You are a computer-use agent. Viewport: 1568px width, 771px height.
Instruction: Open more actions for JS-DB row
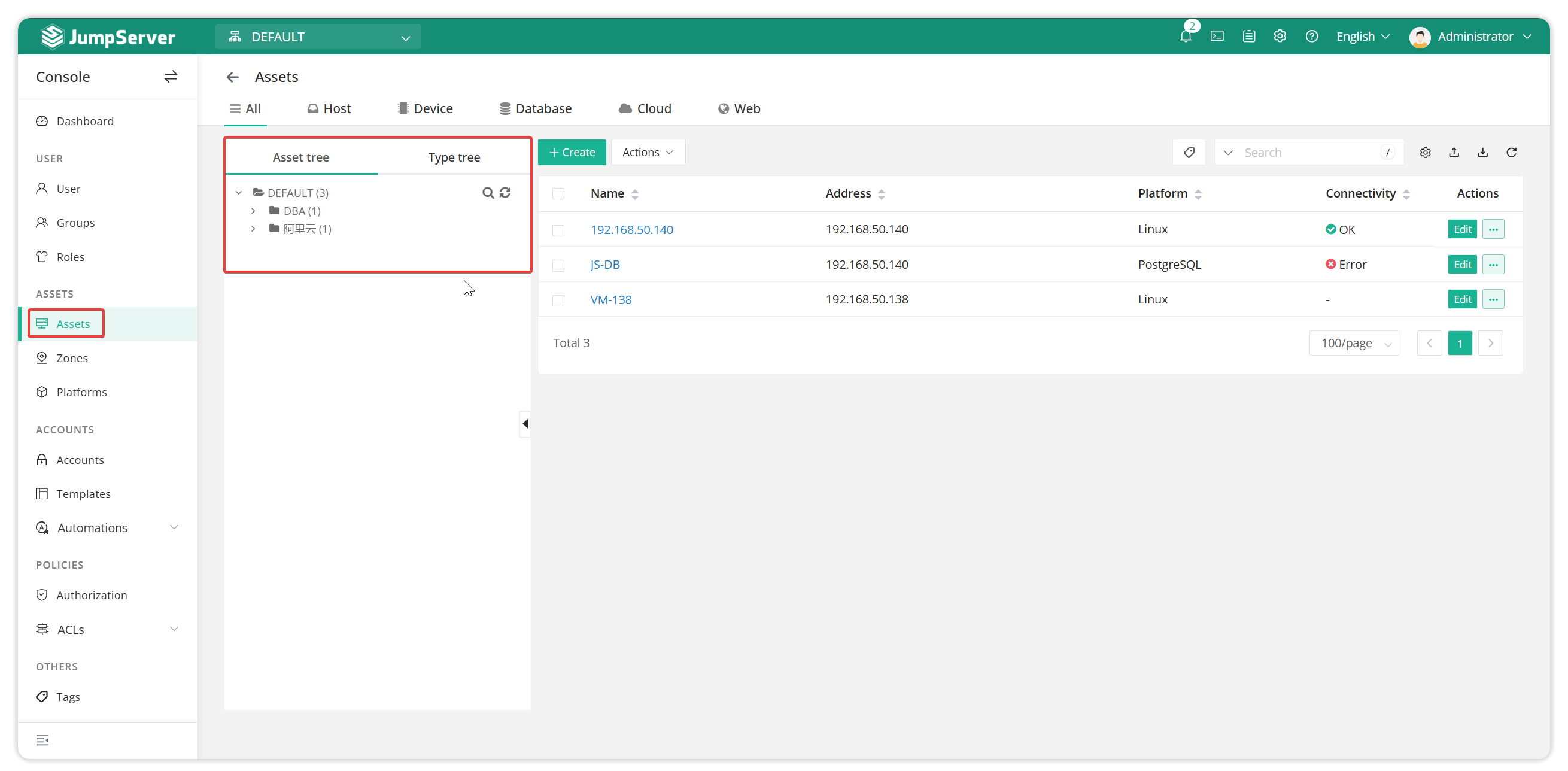(1493, 265)
